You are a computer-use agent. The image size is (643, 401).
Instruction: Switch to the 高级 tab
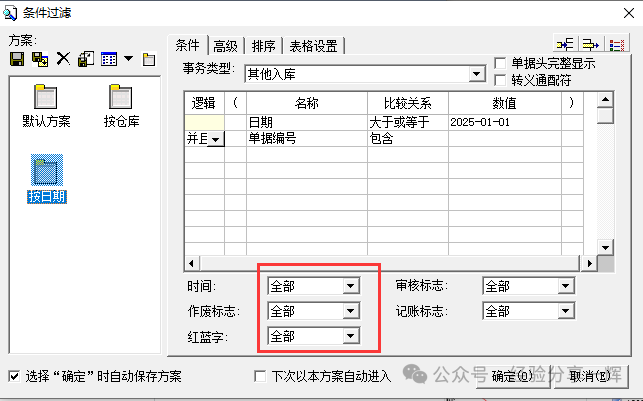pos(225,45)
